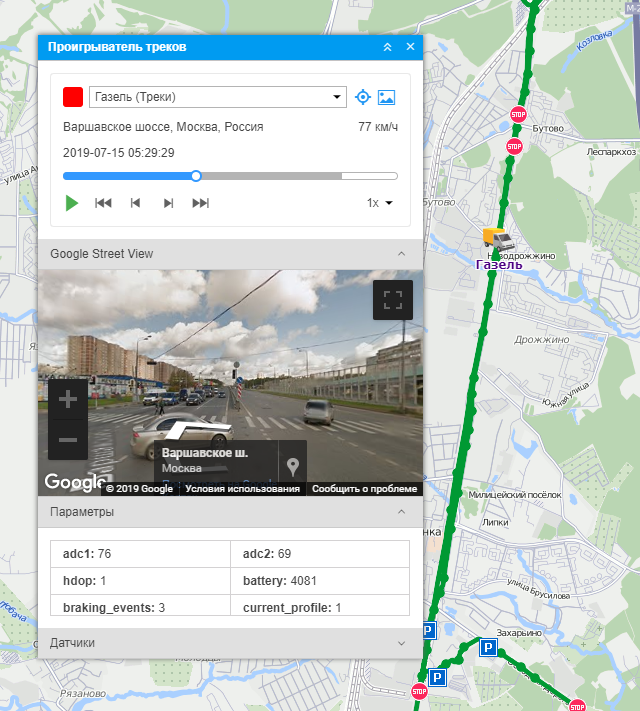640x711 pixels.
Task: Click the STOP marker at the bottom right corner
Action: point(577,706)
